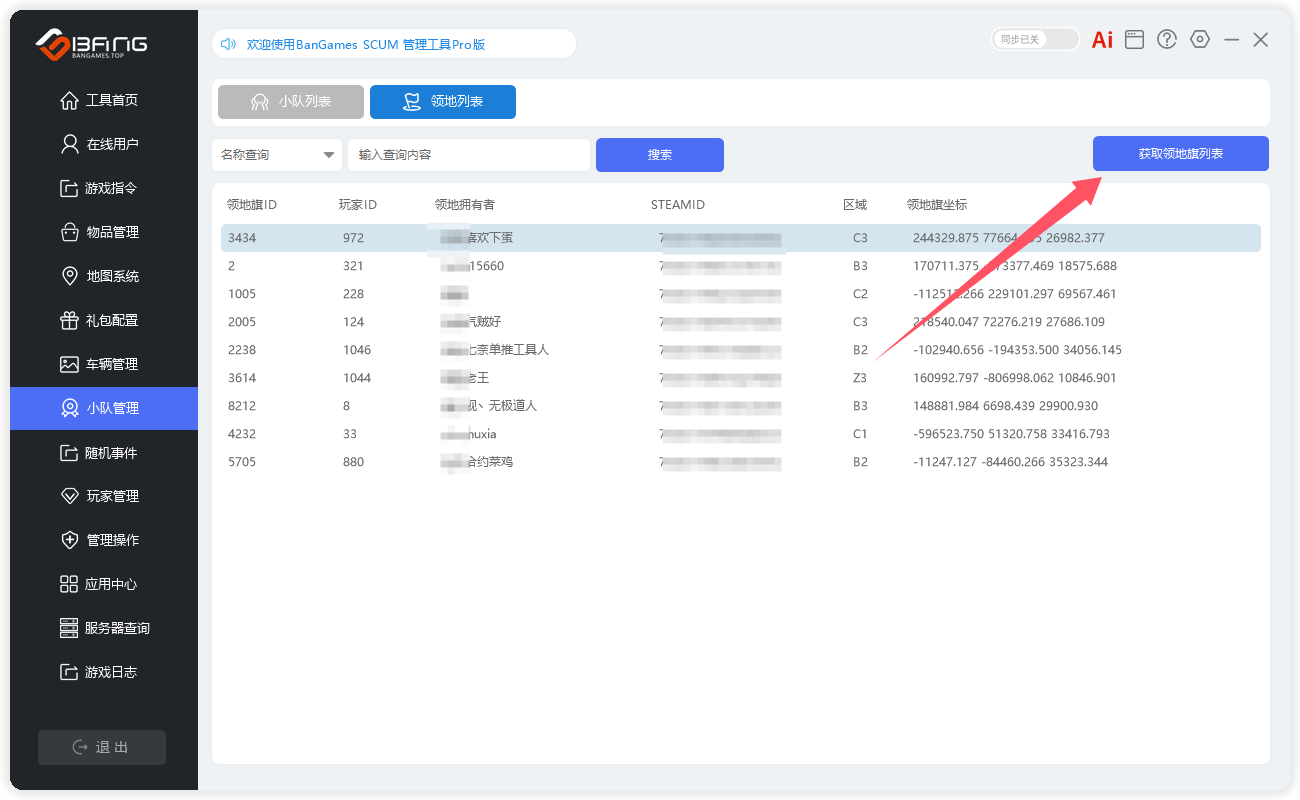Open the help question mark icon
Screen dimensions: 1300x800
click(x=1167, y=40)
